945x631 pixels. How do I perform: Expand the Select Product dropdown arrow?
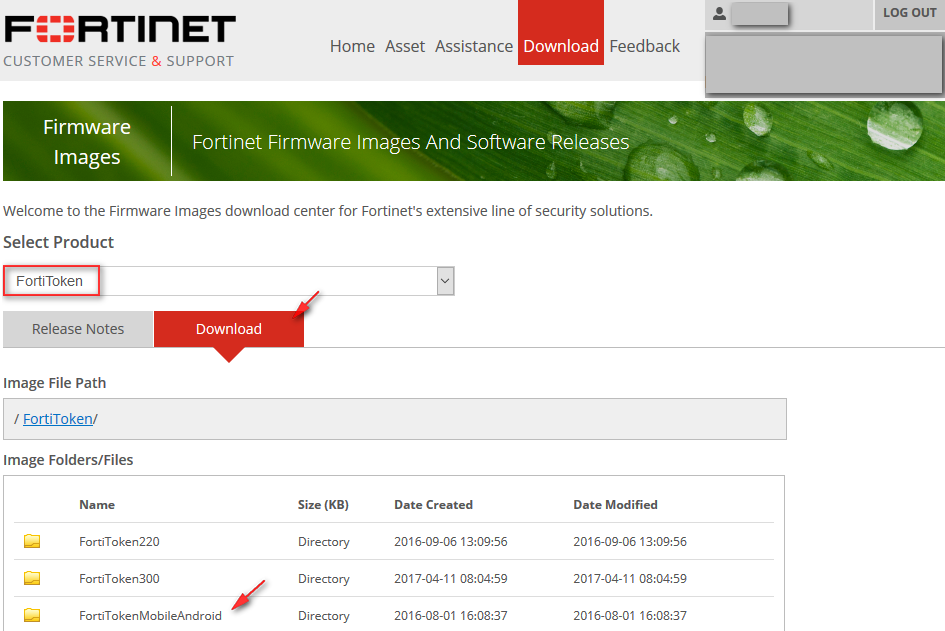pyautogui.click(x=445, y=281)
